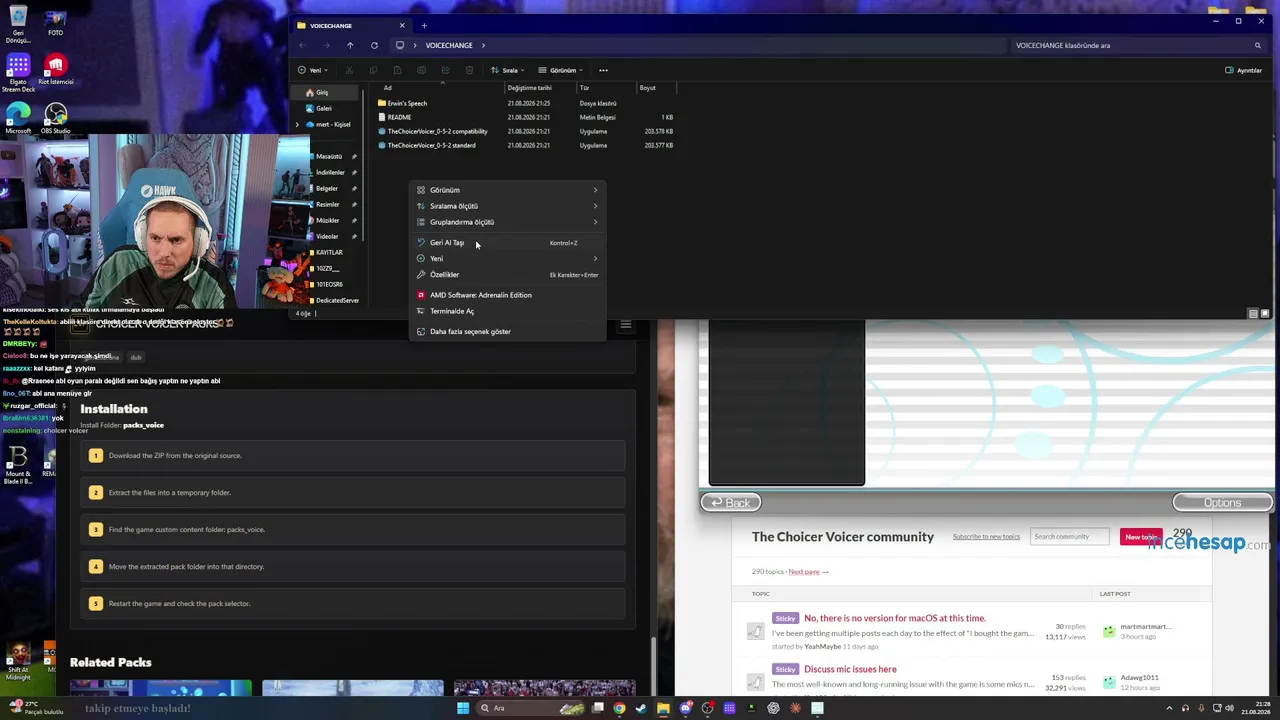Click the Back button in the game panel
This screenshot has width=1280, height=720.
[x=731, y=503]
